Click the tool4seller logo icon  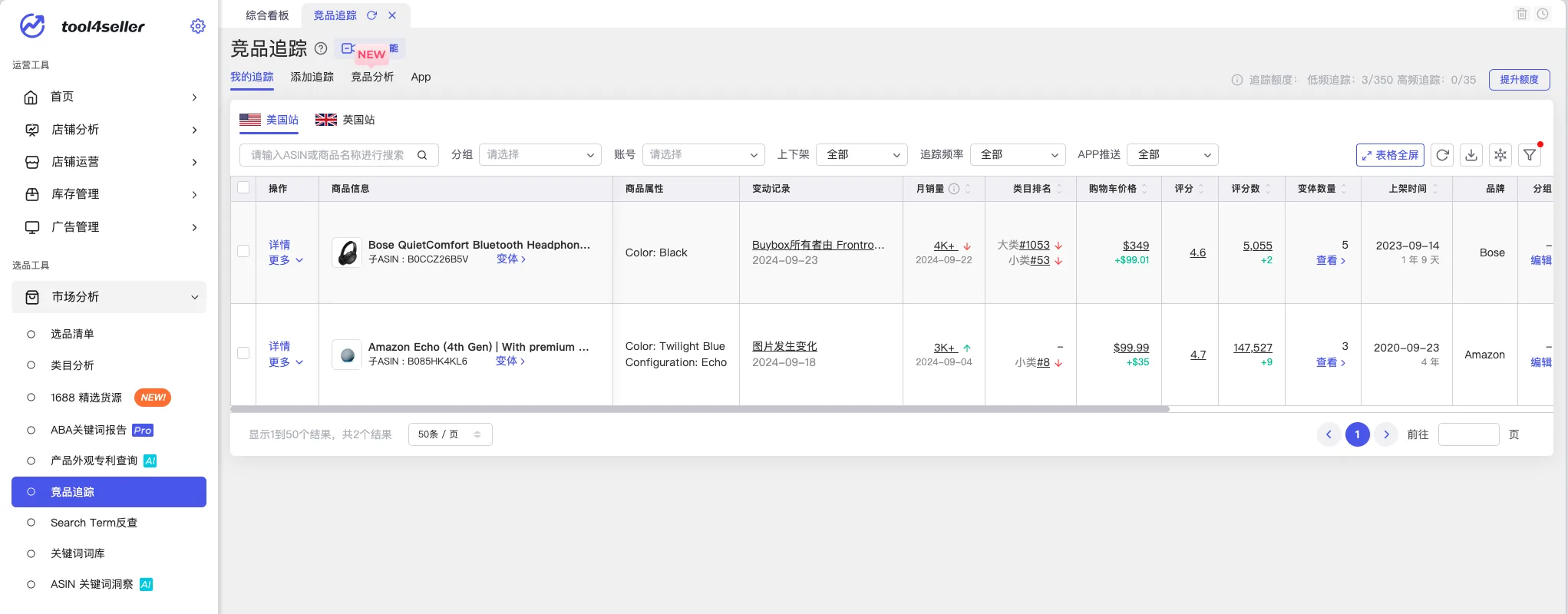[32, 26]
